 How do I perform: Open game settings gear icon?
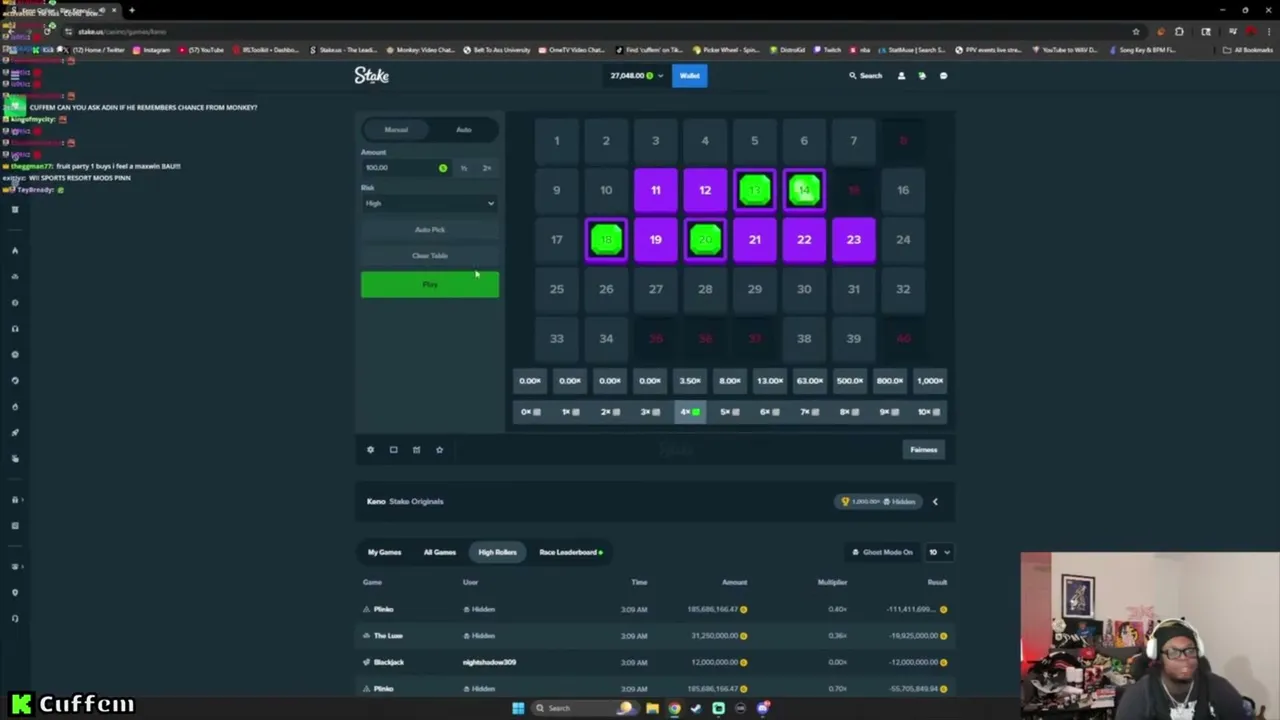click(x=370, y=450)
